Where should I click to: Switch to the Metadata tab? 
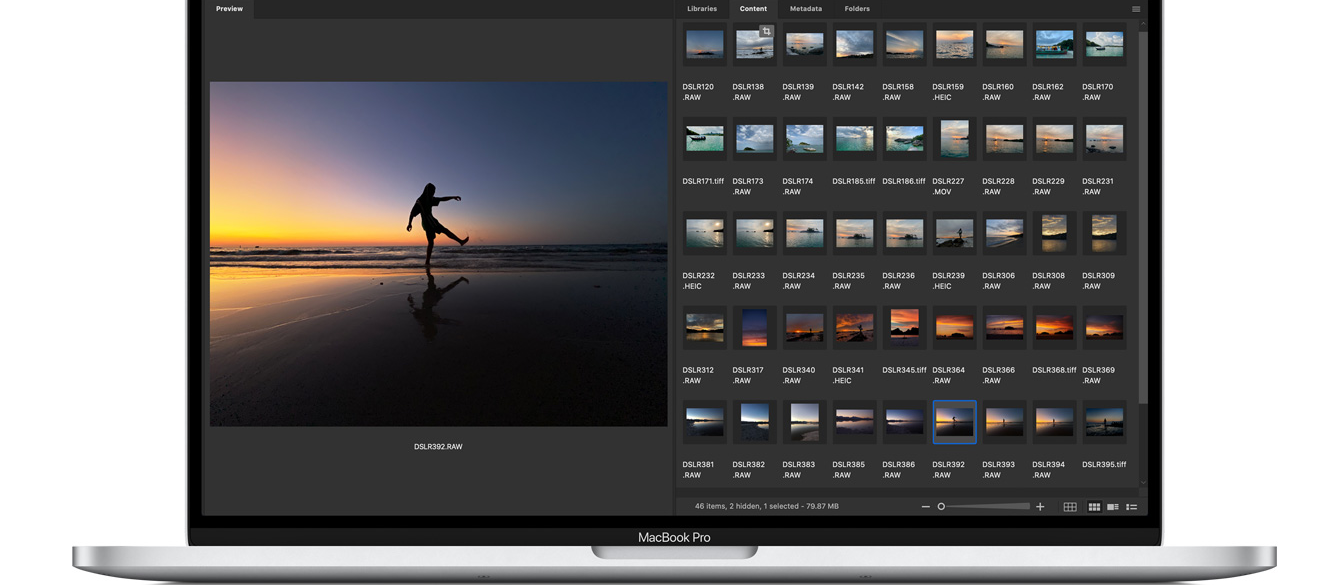tap(805, 9)
